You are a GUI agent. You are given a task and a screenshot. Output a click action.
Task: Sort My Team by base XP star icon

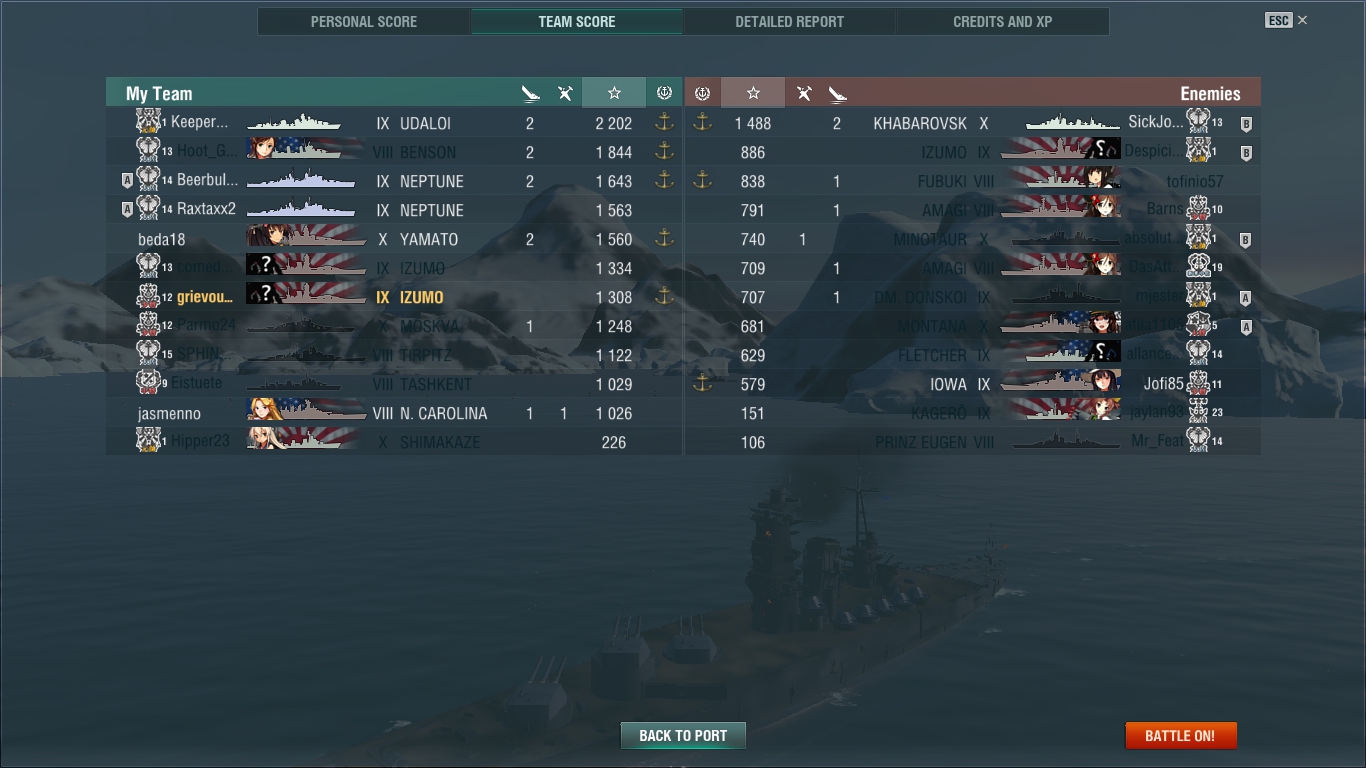[614, 93]
